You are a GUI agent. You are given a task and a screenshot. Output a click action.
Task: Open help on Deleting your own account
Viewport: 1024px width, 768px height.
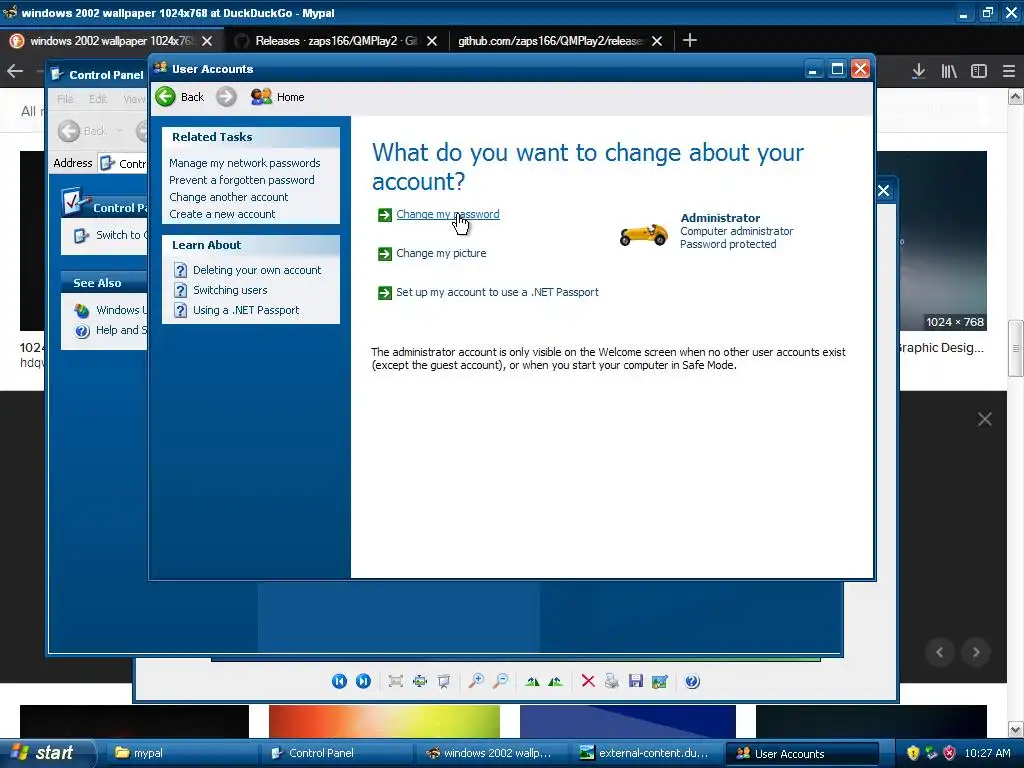pyautogui.click(x=257, y=270)
